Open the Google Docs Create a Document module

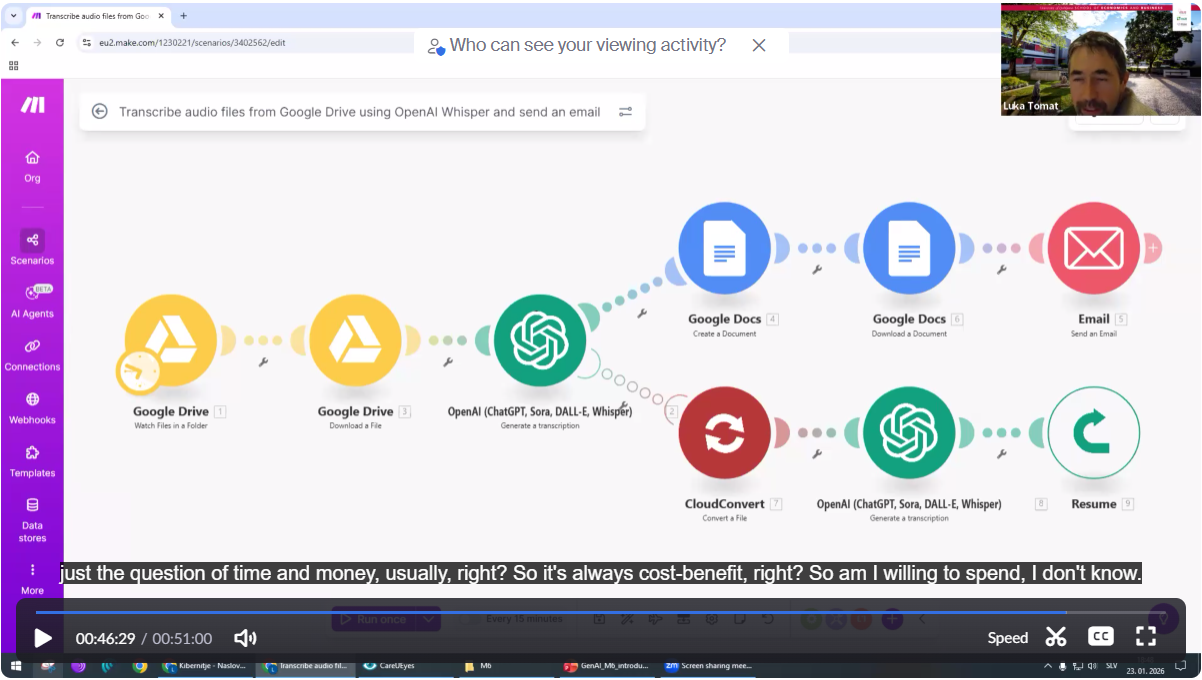tap(724, 249)
